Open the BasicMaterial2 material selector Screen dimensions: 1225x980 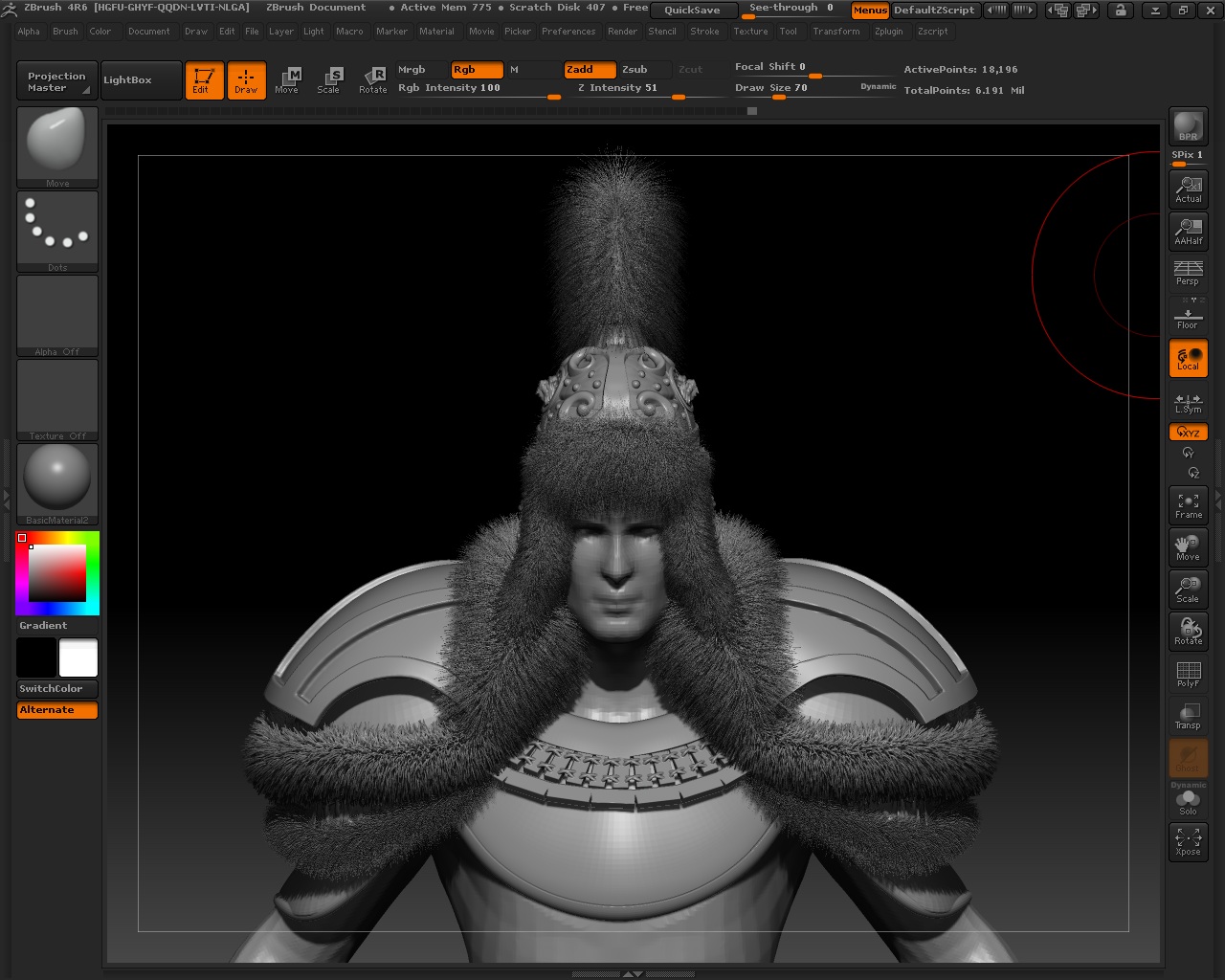[57, 484]
